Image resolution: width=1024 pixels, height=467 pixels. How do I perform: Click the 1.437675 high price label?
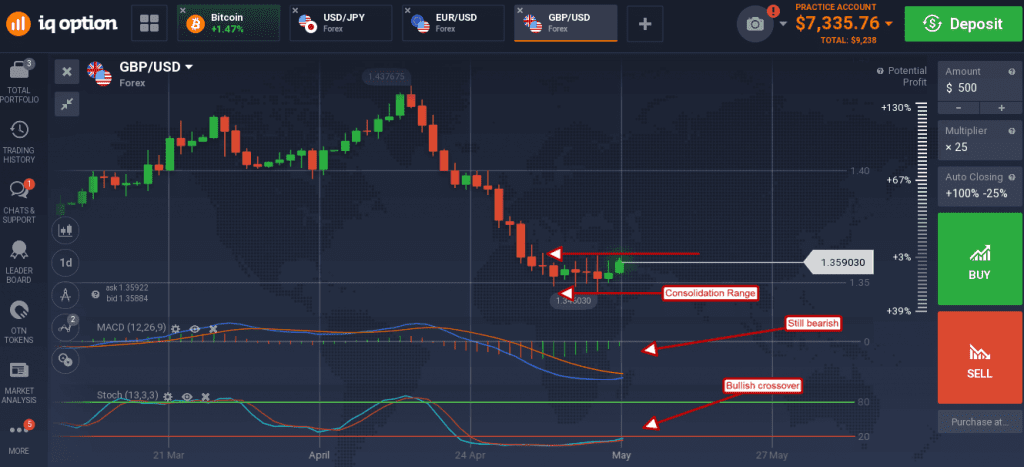pos(387,76)
